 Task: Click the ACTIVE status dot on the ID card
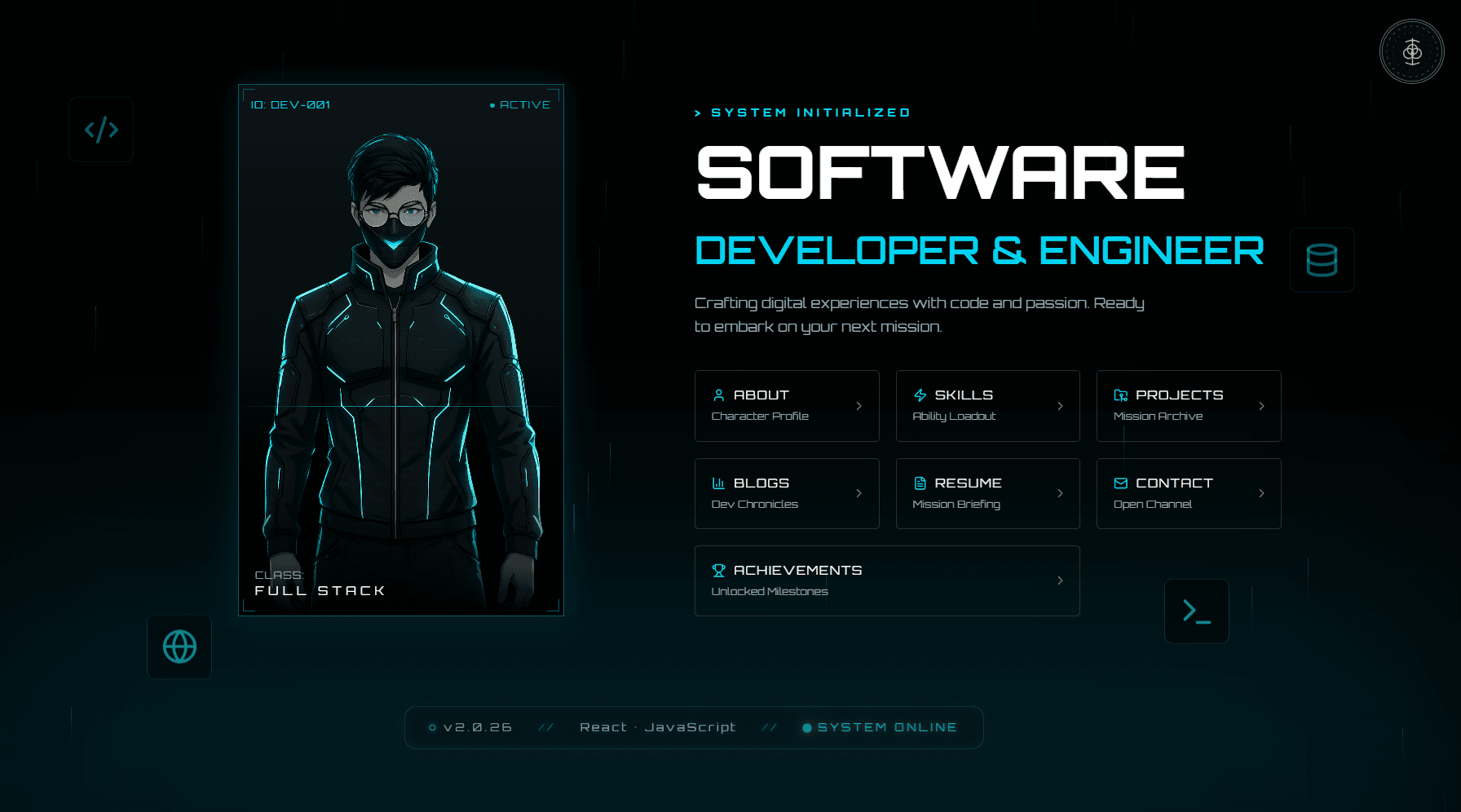(x=492, y=105)
